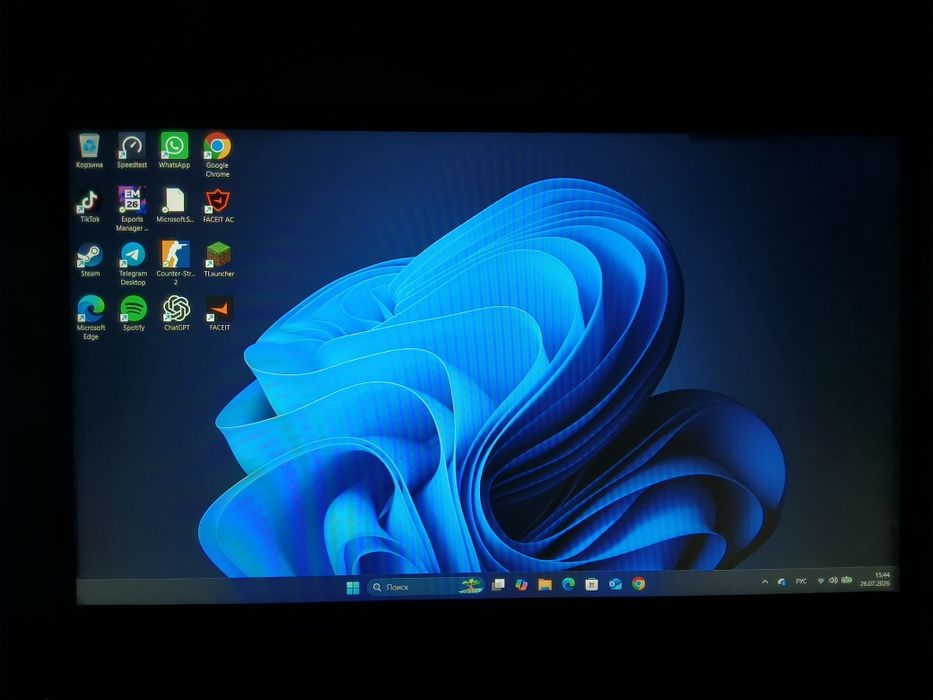Image resolution: width=933 pixels, height=700 pixels.
Task: Select the Counter-Strike 2 desktop icon
Action: [176, 264]
